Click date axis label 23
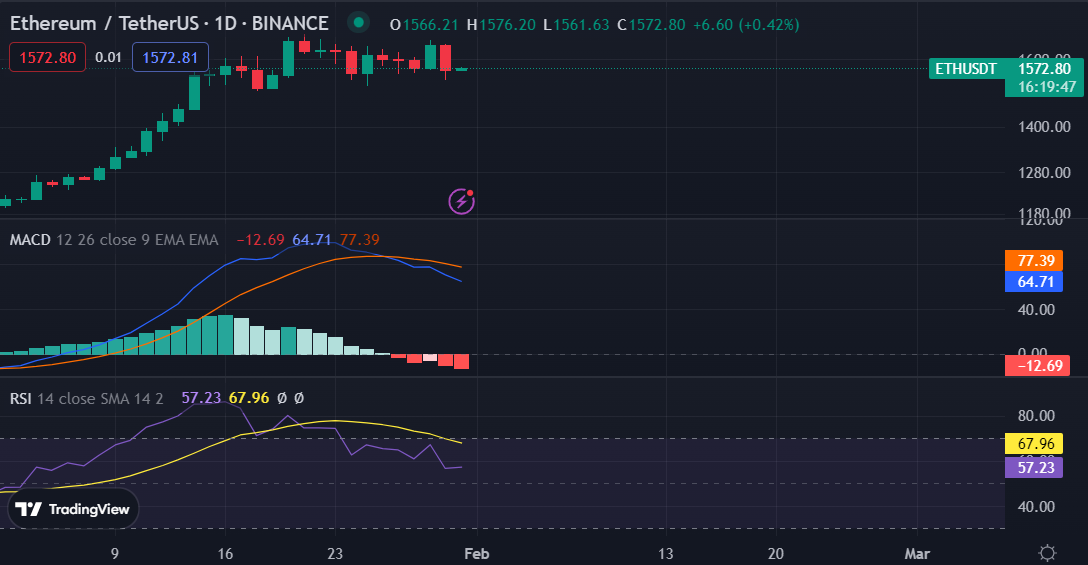The width and height of the screenshot is (1088, 565). 335,554
